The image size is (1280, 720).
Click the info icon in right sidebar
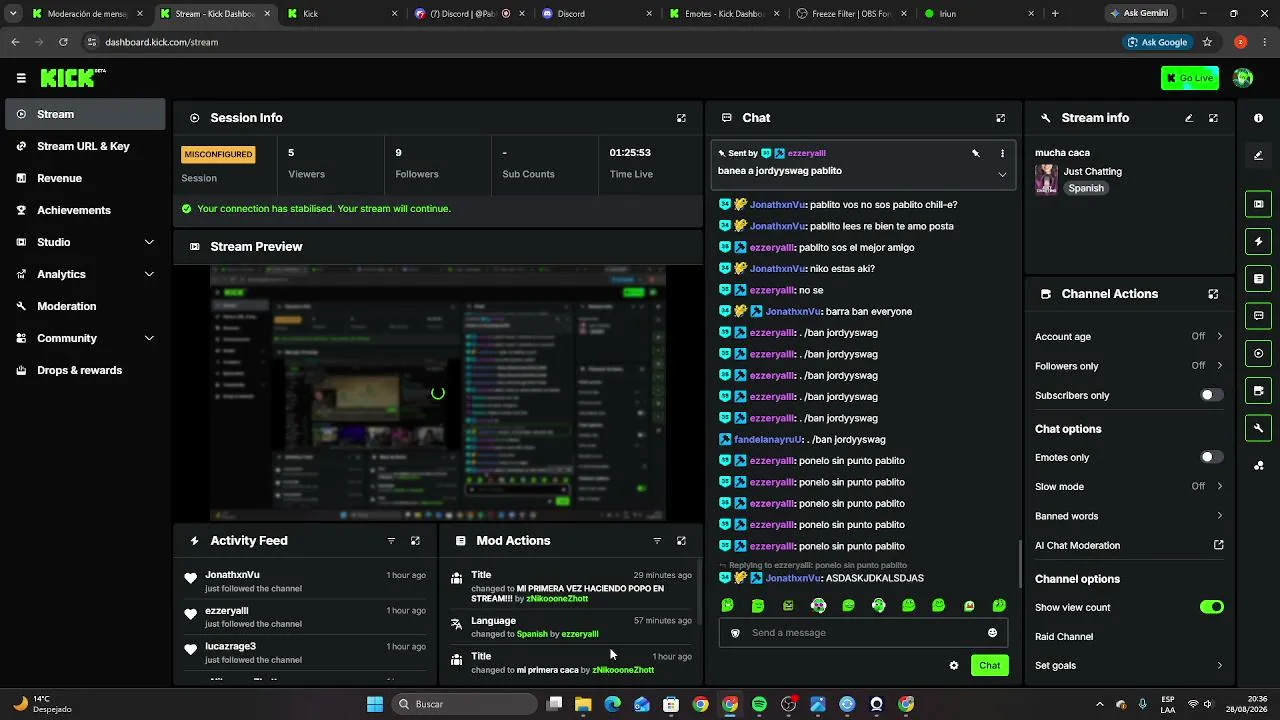(x=1258, y=118)
